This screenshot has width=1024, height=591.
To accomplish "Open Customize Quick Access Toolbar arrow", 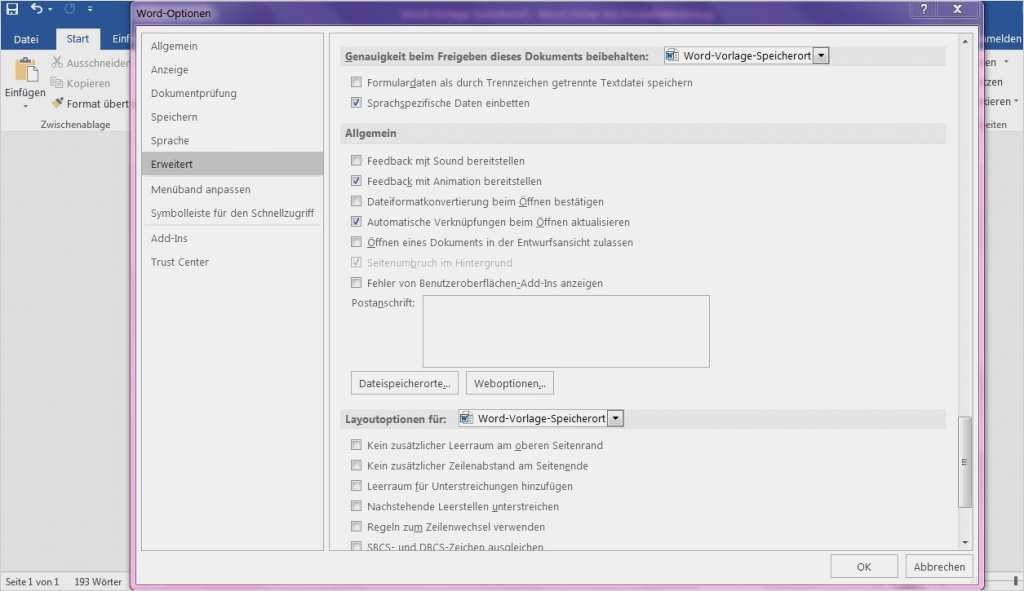I will (90, 10).
